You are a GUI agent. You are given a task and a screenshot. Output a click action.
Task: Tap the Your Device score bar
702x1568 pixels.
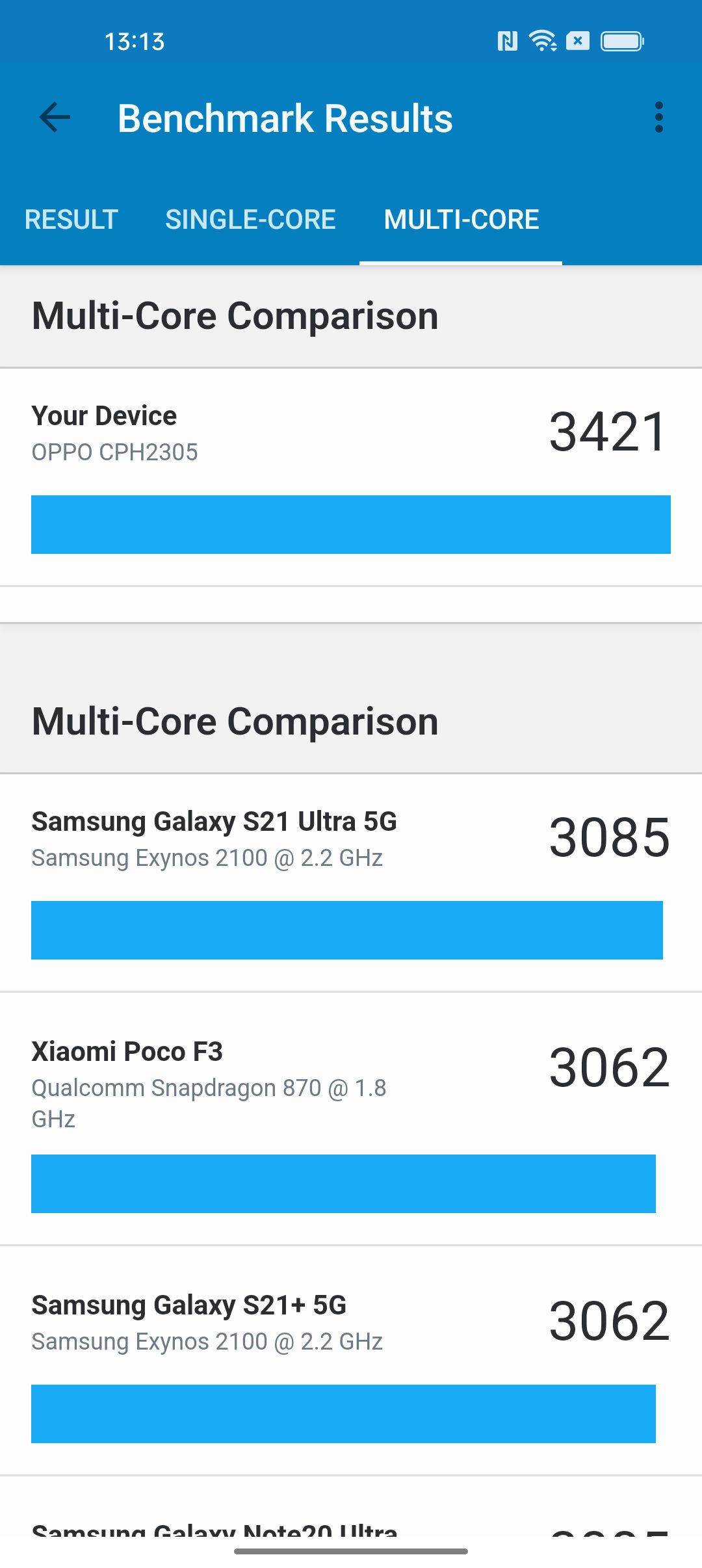351,525
